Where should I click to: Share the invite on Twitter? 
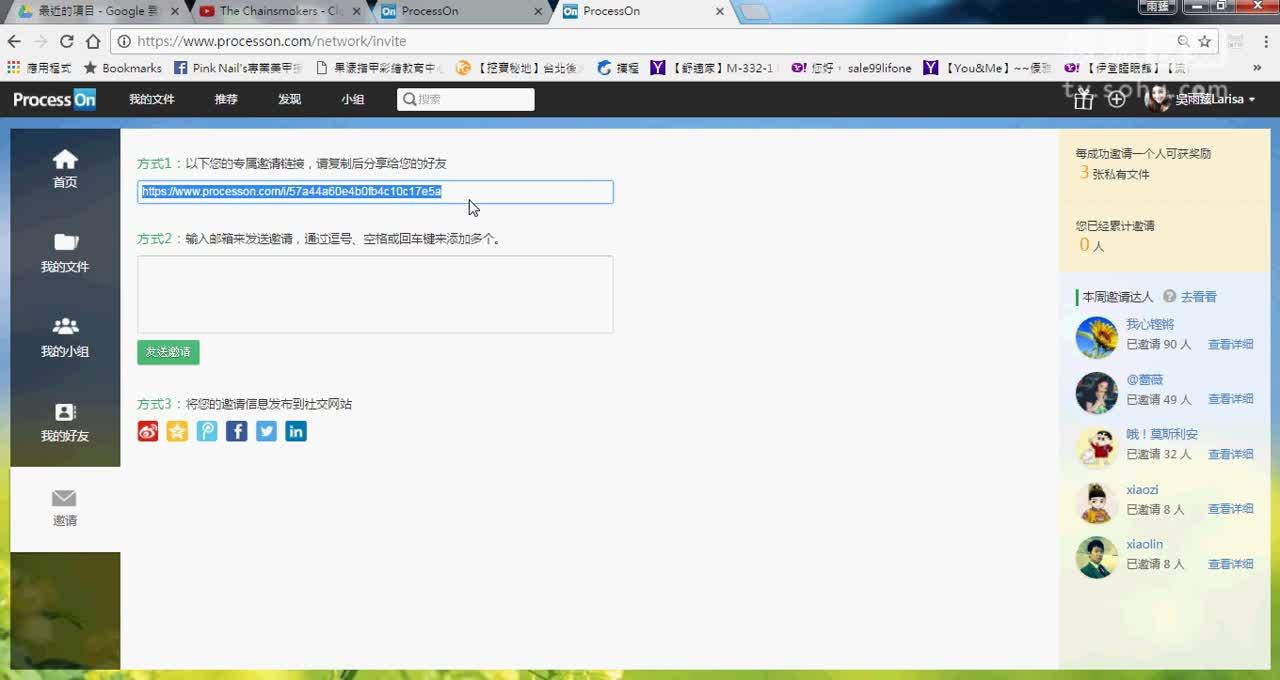(x=266, y=431)
